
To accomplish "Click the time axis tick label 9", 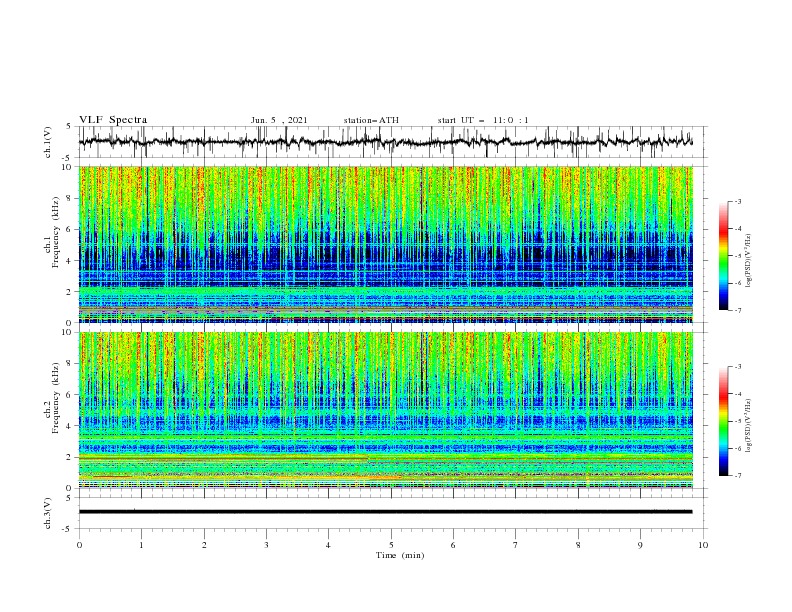I will (640, 545).
